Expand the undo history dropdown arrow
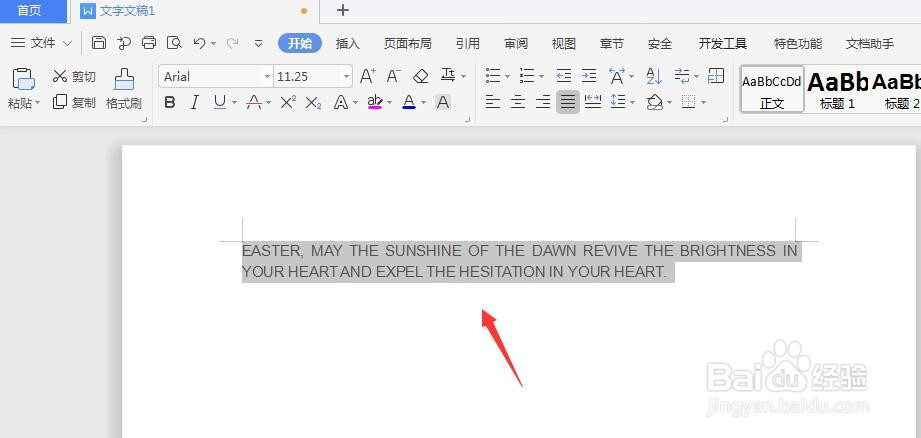This screenshot has width=921, height=438. click(x=213, y=43)
